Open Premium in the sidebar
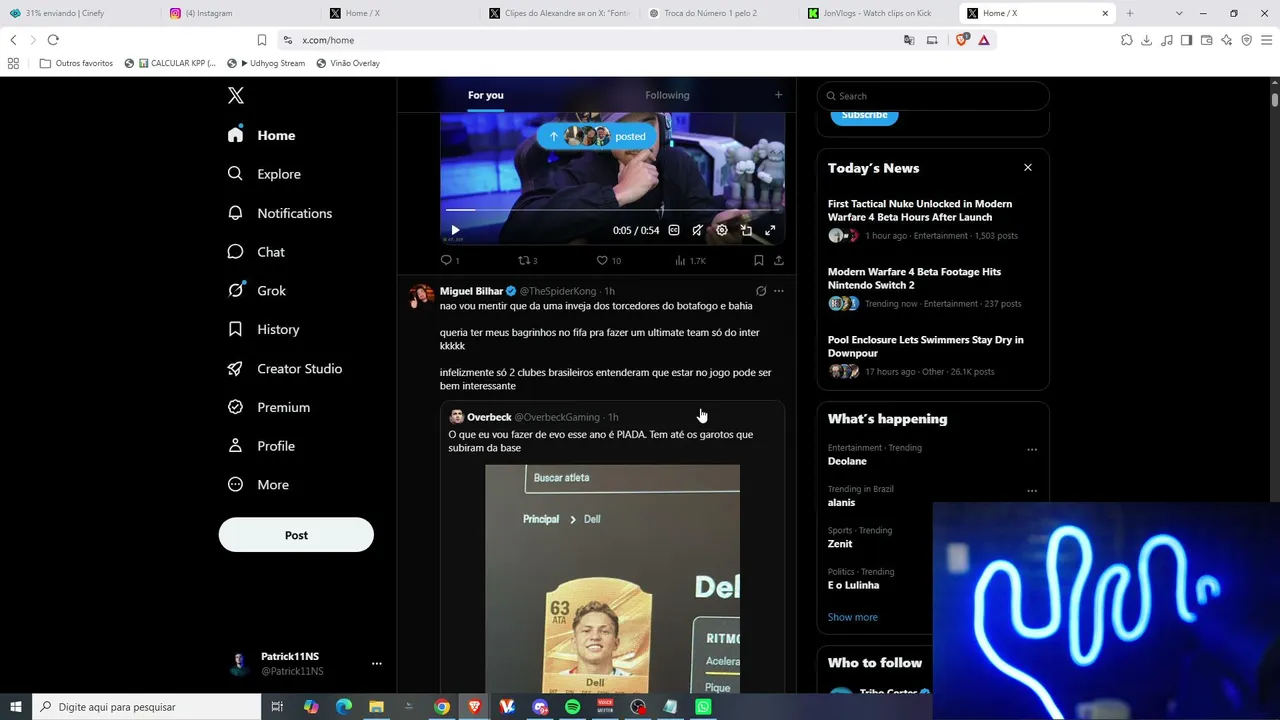The image size is (1280, 720). (x=269, y=407)
